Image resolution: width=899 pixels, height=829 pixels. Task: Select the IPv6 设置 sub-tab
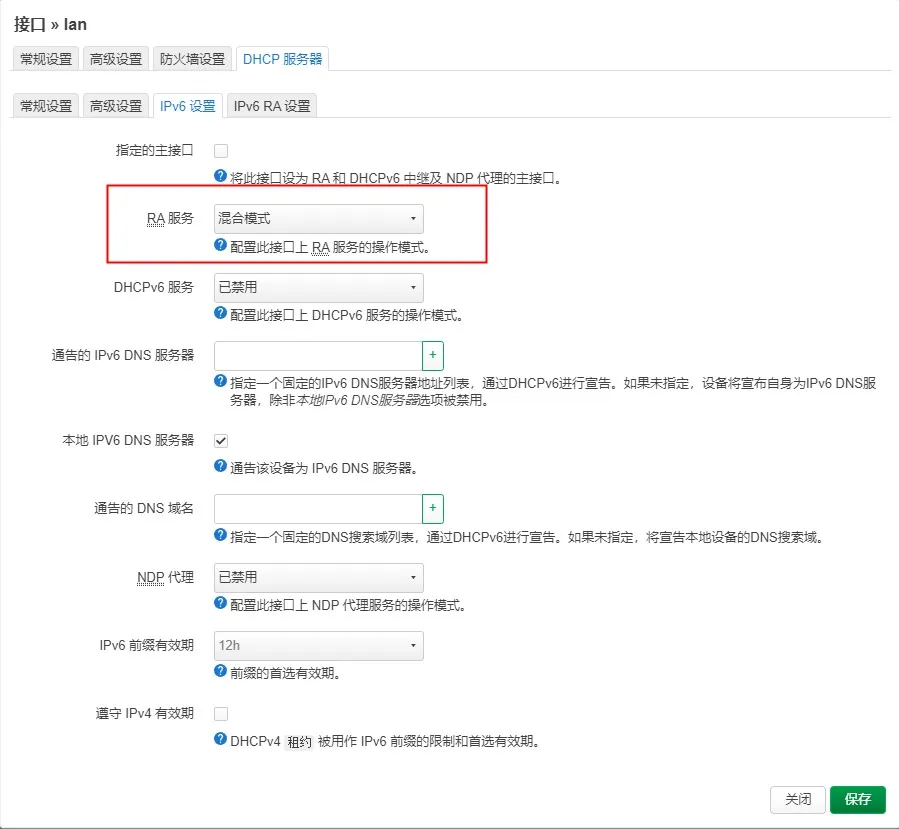click(x=187, y=106)
